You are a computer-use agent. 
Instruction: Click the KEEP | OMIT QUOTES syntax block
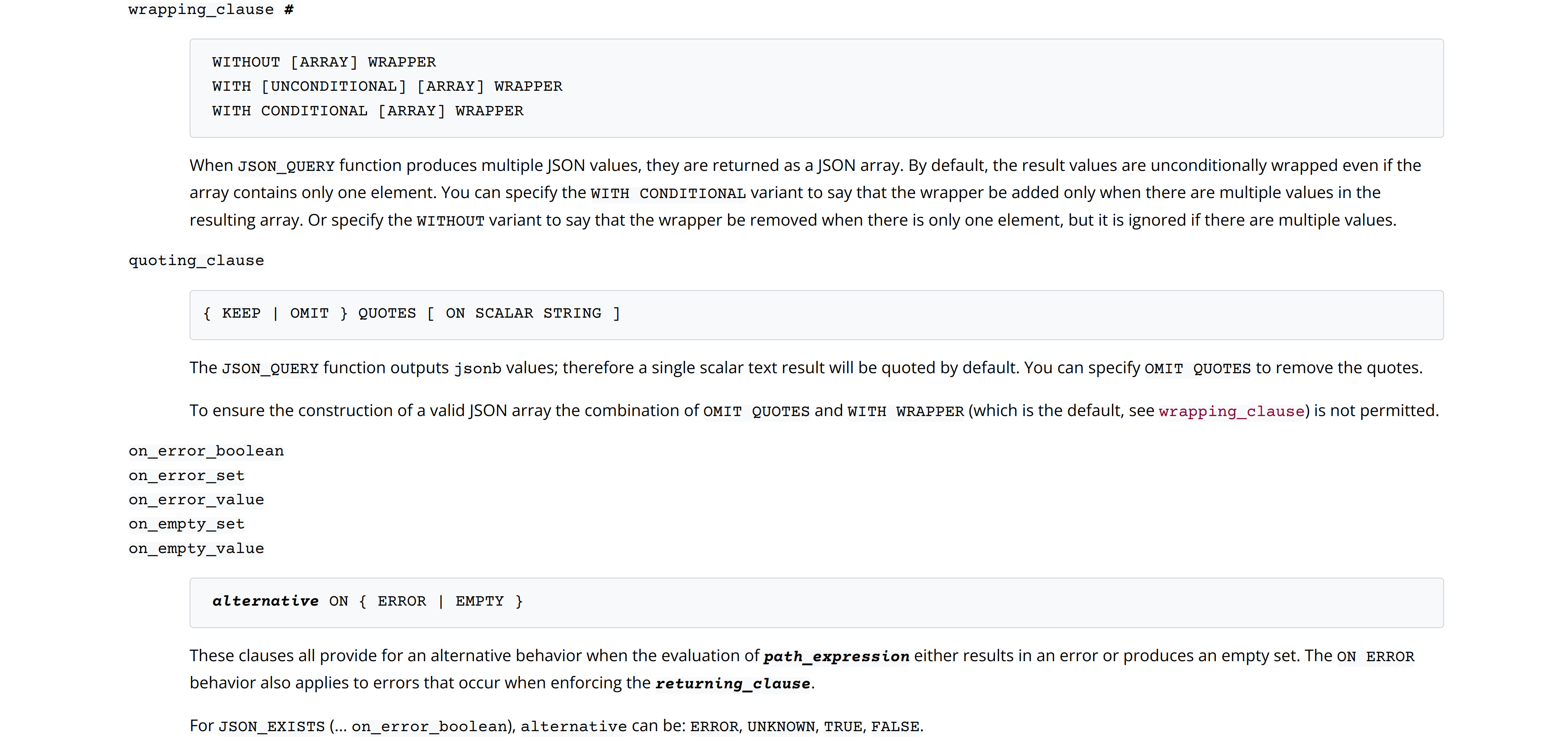412,313
